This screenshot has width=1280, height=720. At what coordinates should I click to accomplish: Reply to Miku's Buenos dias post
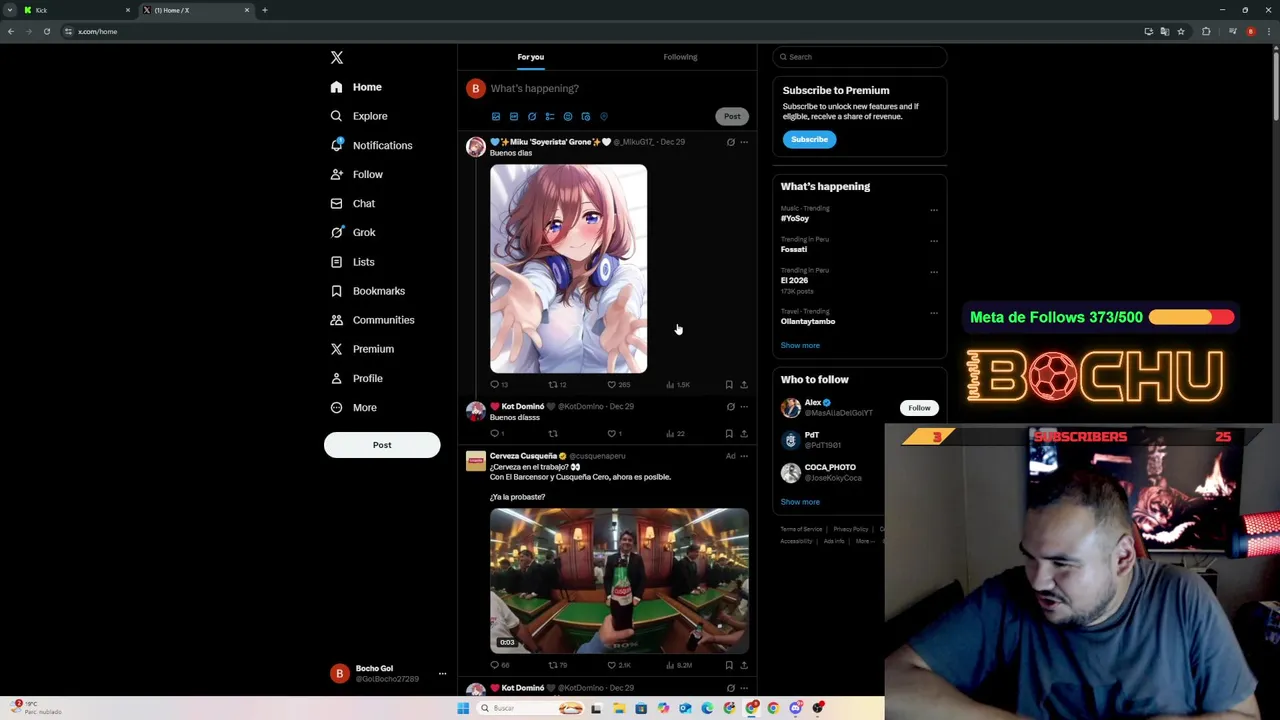coord(498,384)
